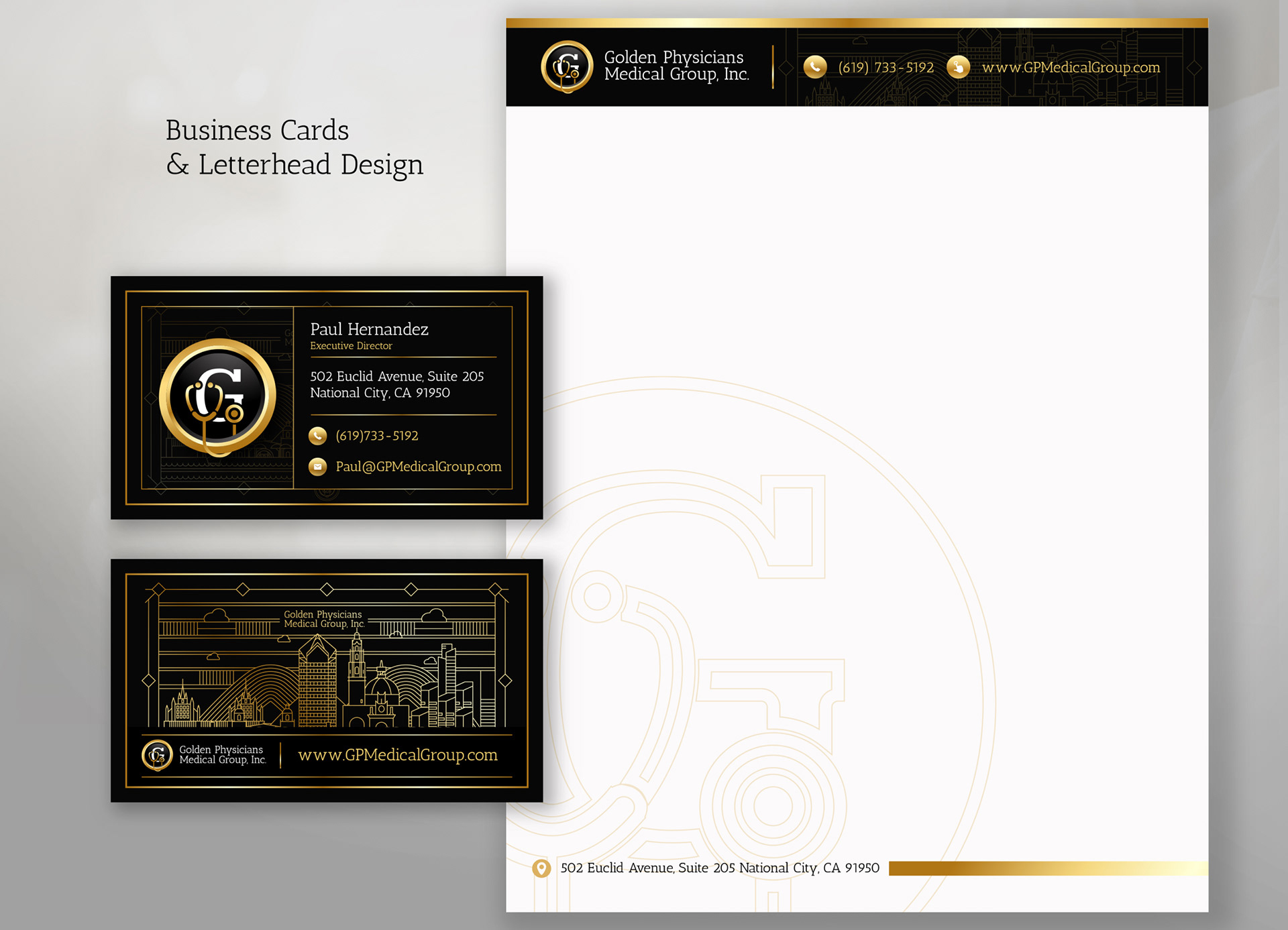
Task: Click the Paul@GPMedicalGroup.com email address
Action: click(x=418, y=467)
